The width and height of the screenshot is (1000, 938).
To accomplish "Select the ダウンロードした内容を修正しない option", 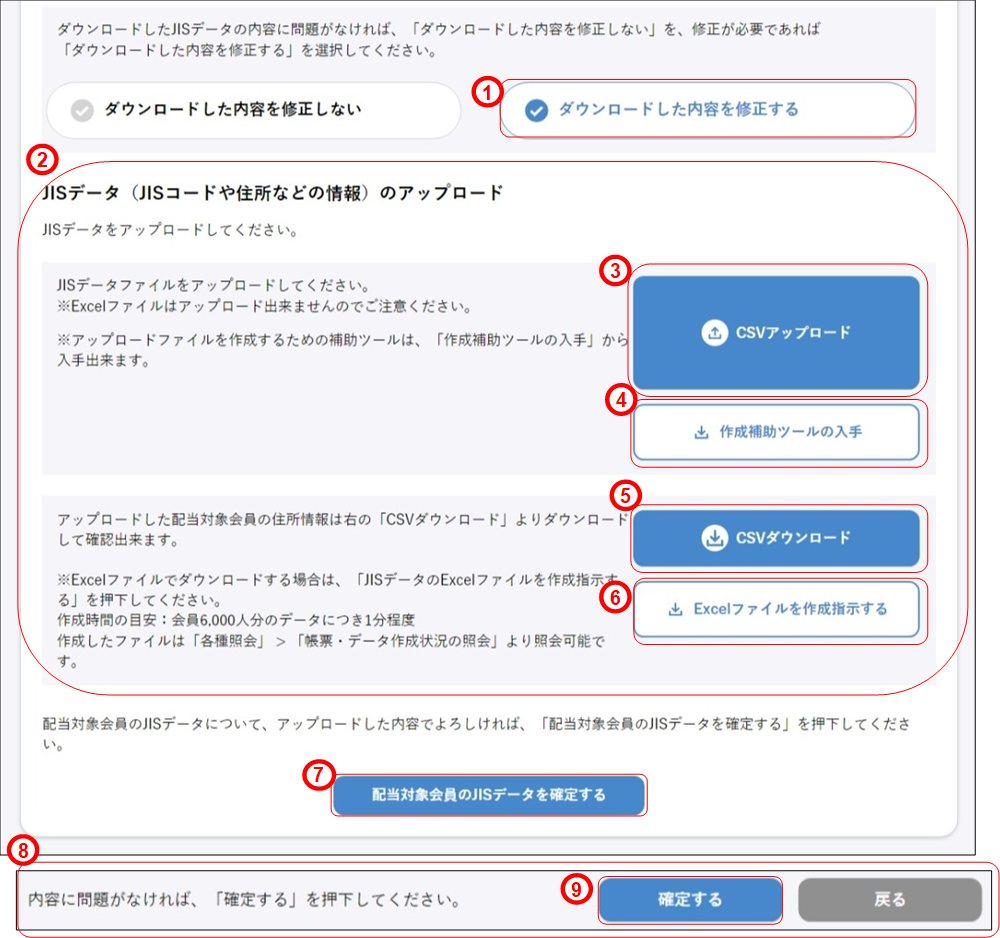I will [x=253, y=109].
